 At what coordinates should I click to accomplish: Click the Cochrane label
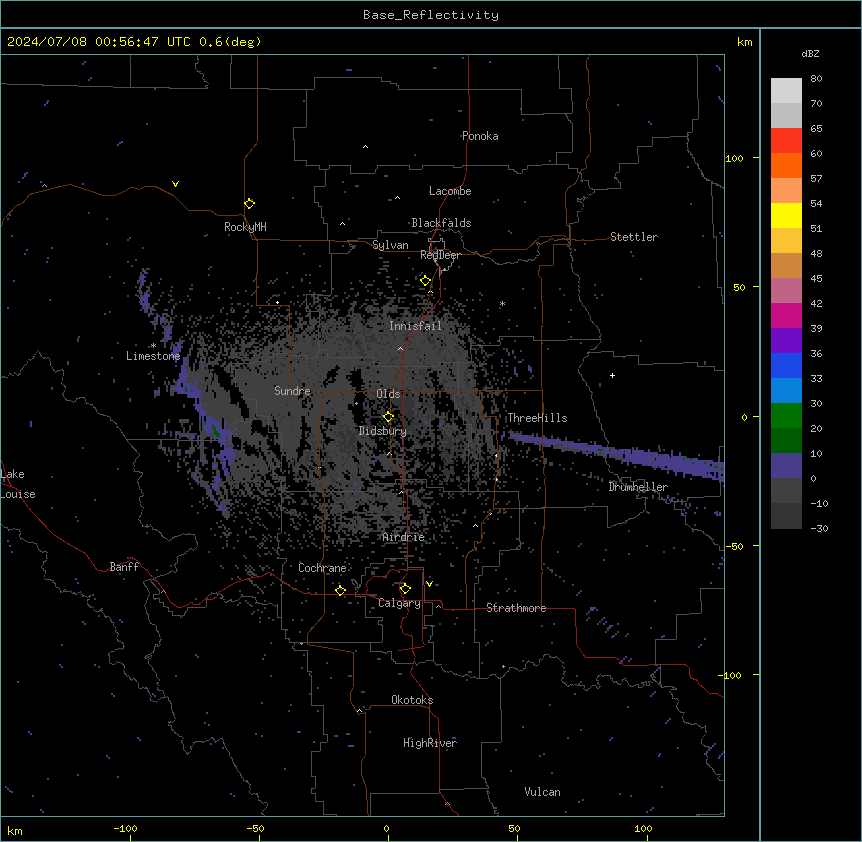click(322, 568)
